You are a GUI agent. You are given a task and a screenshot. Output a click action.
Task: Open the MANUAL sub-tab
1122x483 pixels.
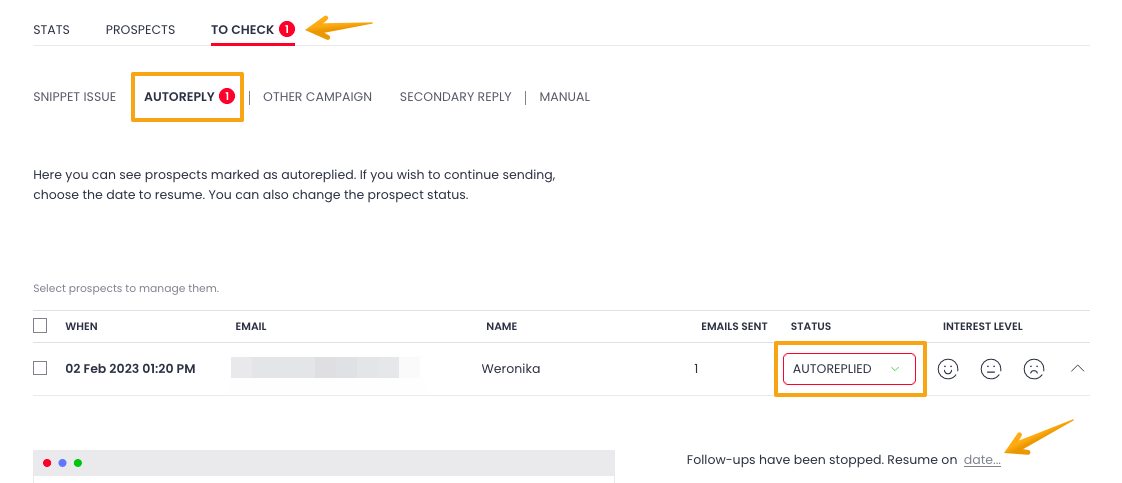(565, 97)
